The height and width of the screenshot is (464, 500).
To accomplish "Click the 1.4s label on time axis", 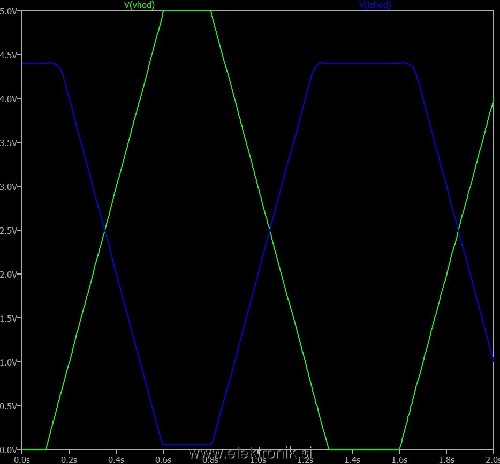I will point(352,460).
